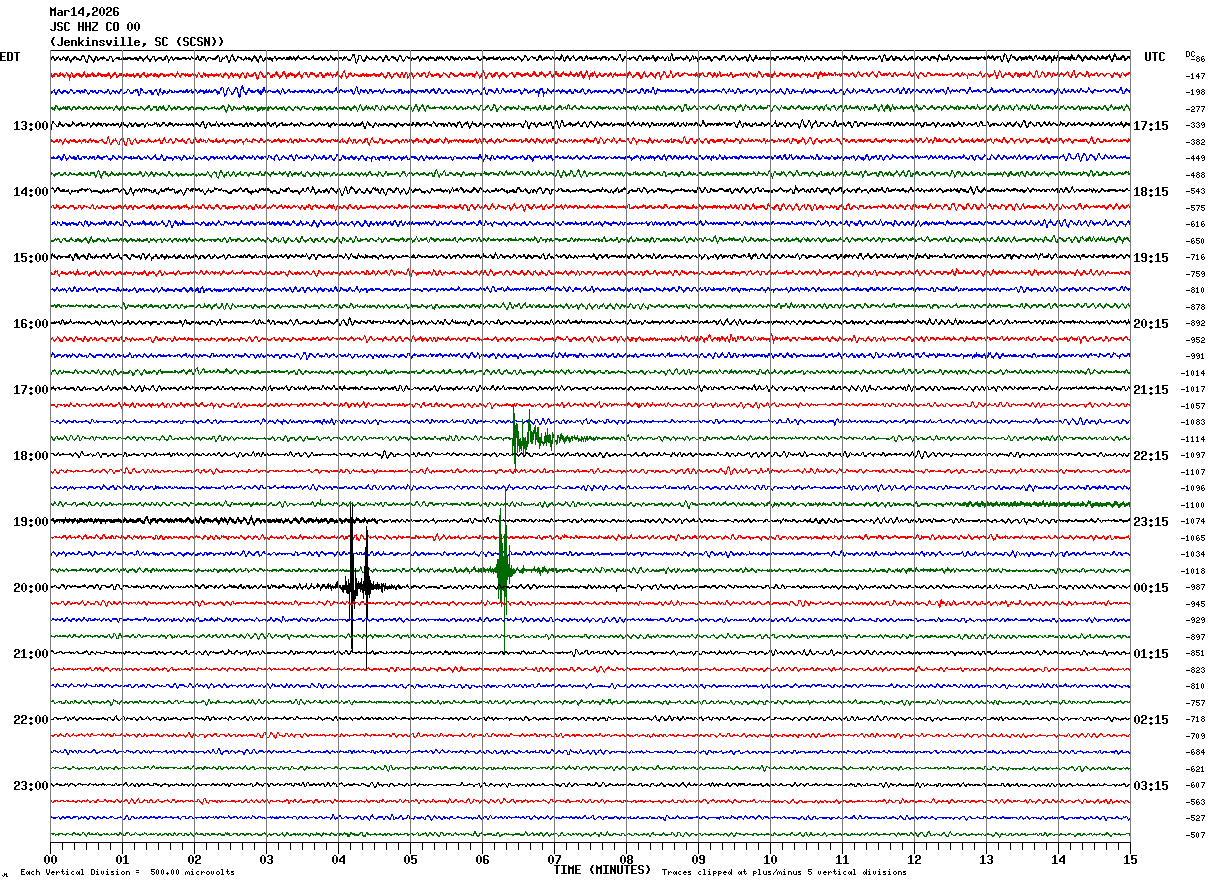The width and height of the screenshot is (1210, 886).
Task: Click the DC offset value -892
Action: [x=1195, y=324]
